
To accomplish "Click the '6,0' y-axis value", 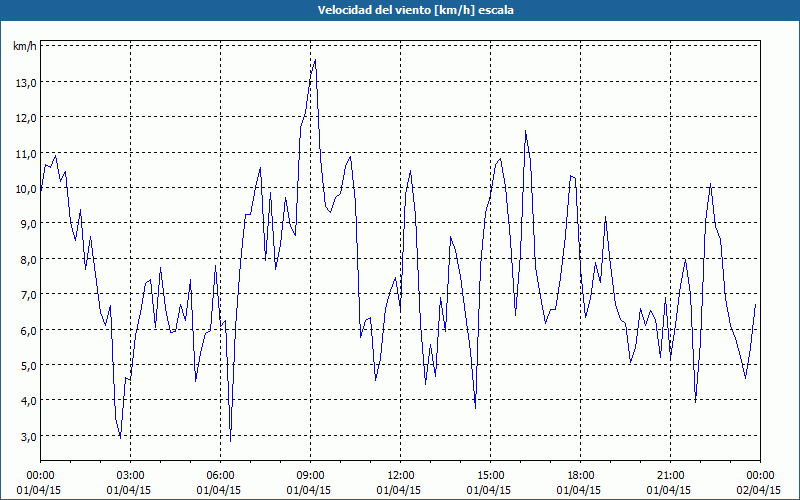I will click(x=28, y=331).
